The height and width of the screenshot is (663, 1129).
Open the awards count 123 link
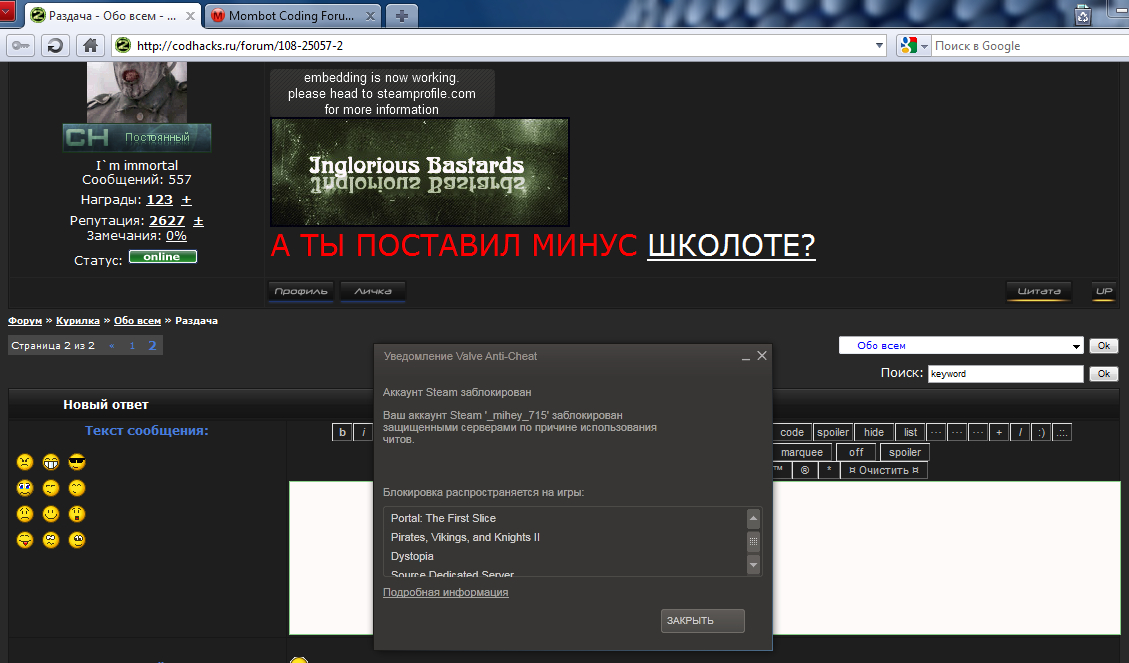tap(160, 199)
